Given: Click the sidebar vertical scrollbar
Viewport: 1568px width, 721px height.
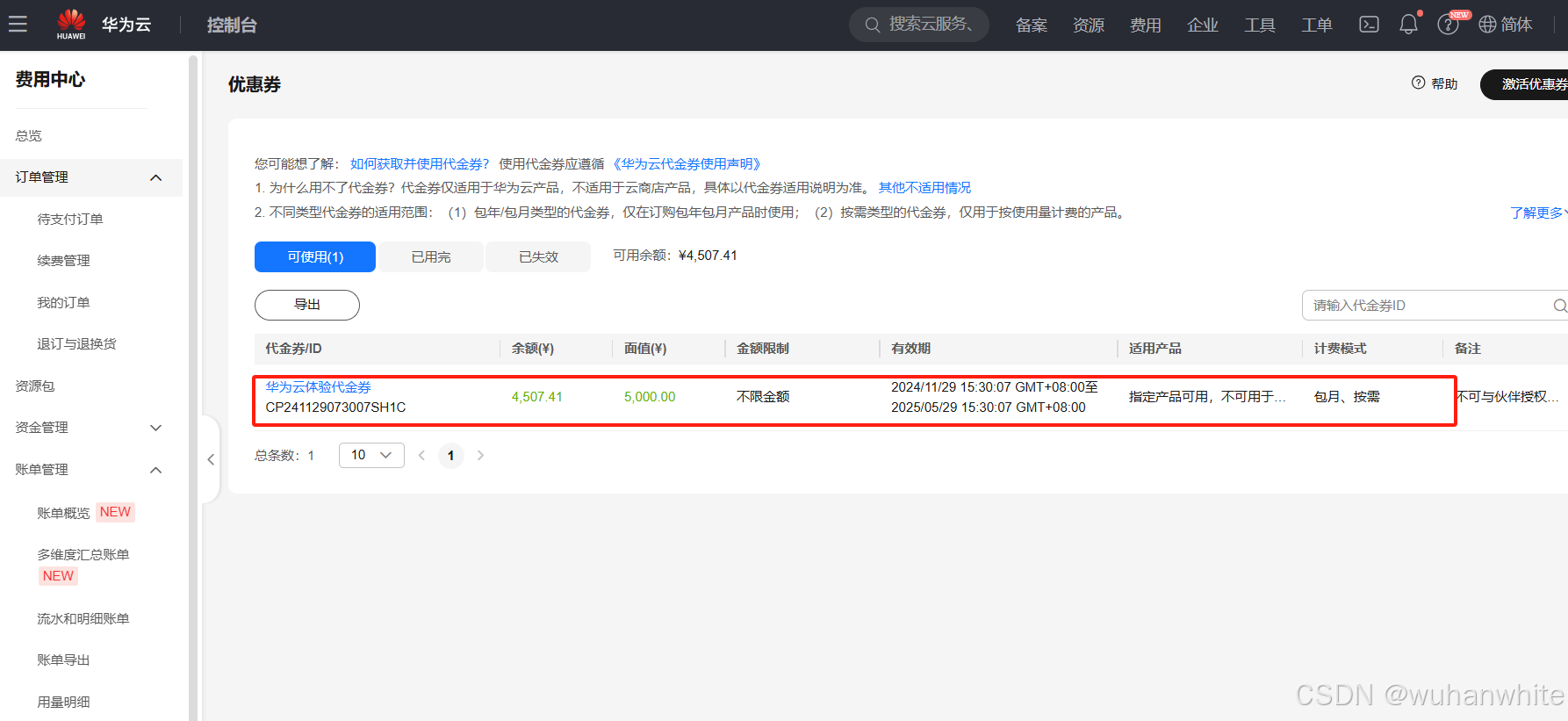Looking at the screenshot, I should [x=193, y=386].
